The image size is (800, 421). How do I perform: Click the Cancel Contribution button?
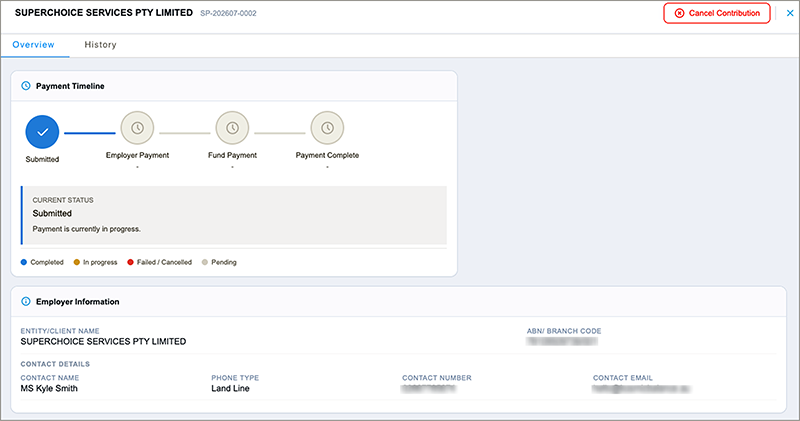717,13
